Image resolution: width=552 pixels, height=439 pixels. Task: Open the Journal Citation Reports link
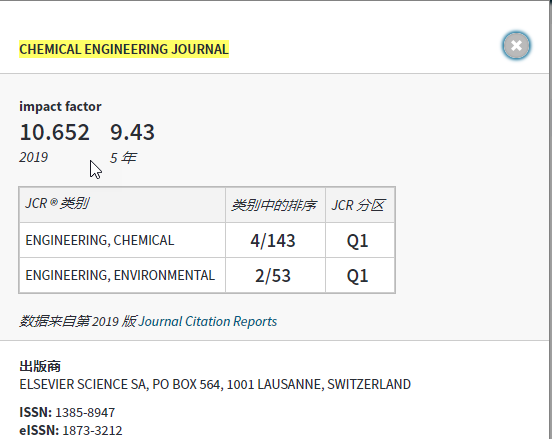click(x=208, y=321)
